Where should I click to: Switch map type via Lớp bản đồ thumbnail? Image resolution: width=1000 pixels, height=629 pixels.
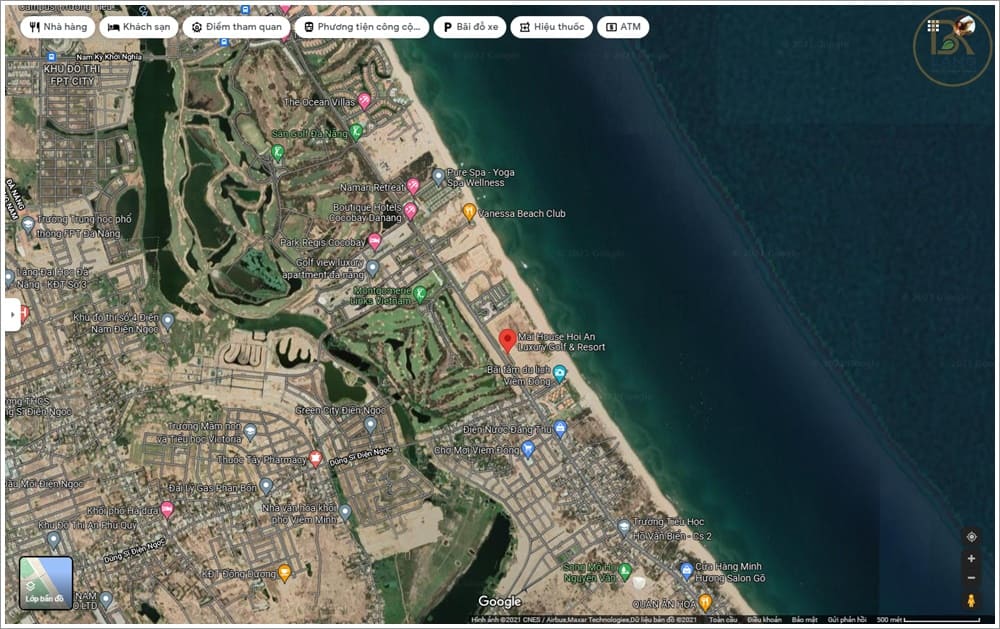45,582
